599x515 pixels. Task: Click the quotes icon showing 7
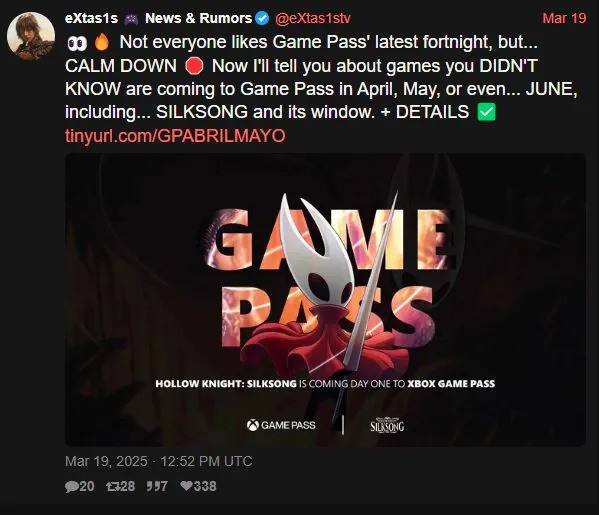pyautogui.click(x=152, y=486)
